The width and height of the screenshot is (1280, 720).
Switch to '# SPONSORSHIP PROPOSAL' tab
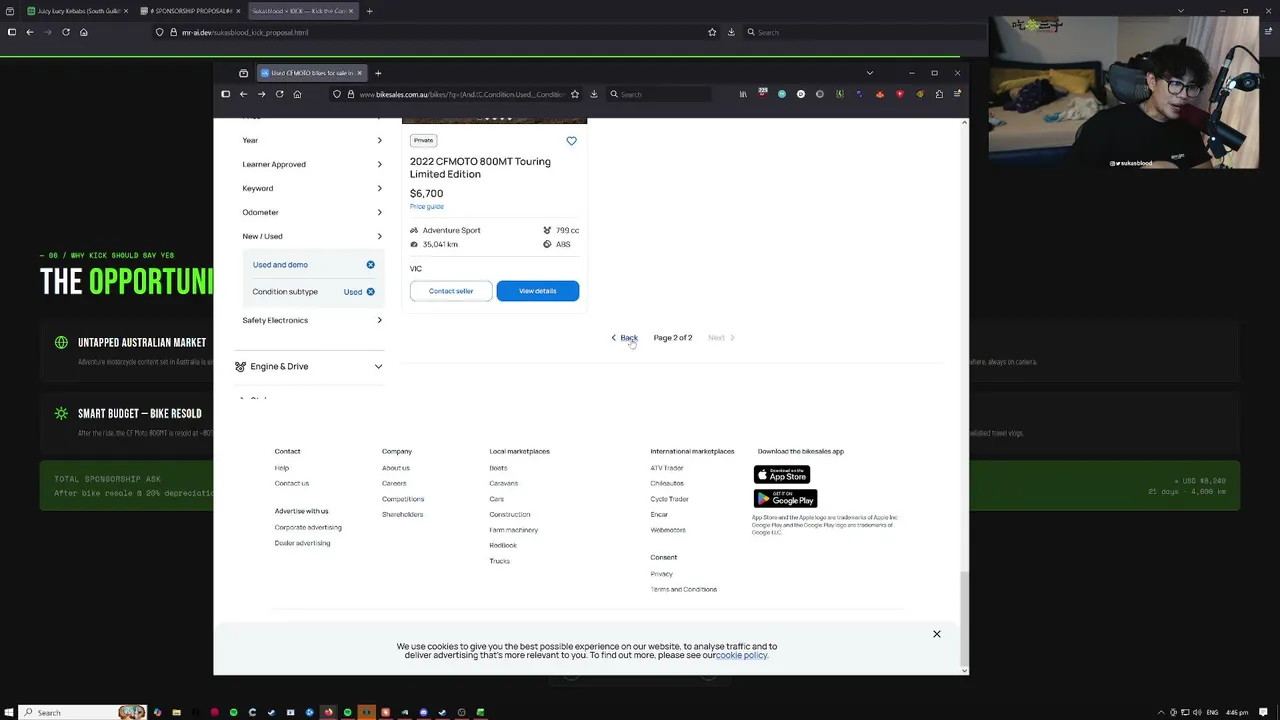tap(190, 11)
